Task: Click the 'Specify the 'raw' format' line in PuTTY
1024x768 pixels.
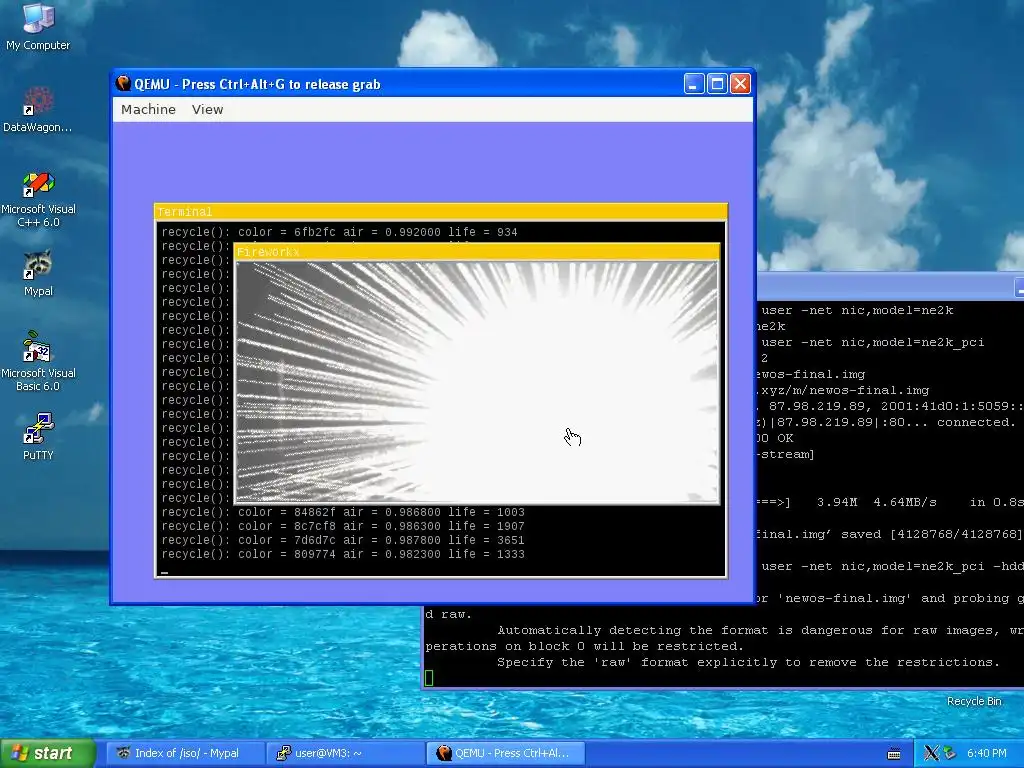Action: coord(748,662)
